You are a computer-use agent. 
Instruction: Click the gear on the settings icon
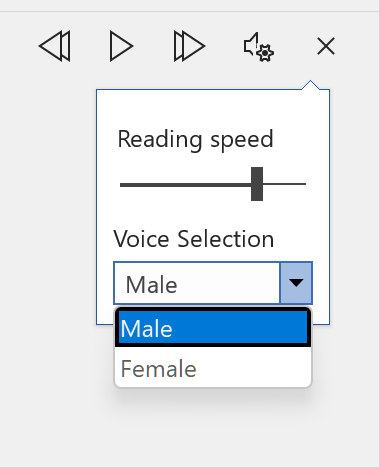click(x=265, y=53)
